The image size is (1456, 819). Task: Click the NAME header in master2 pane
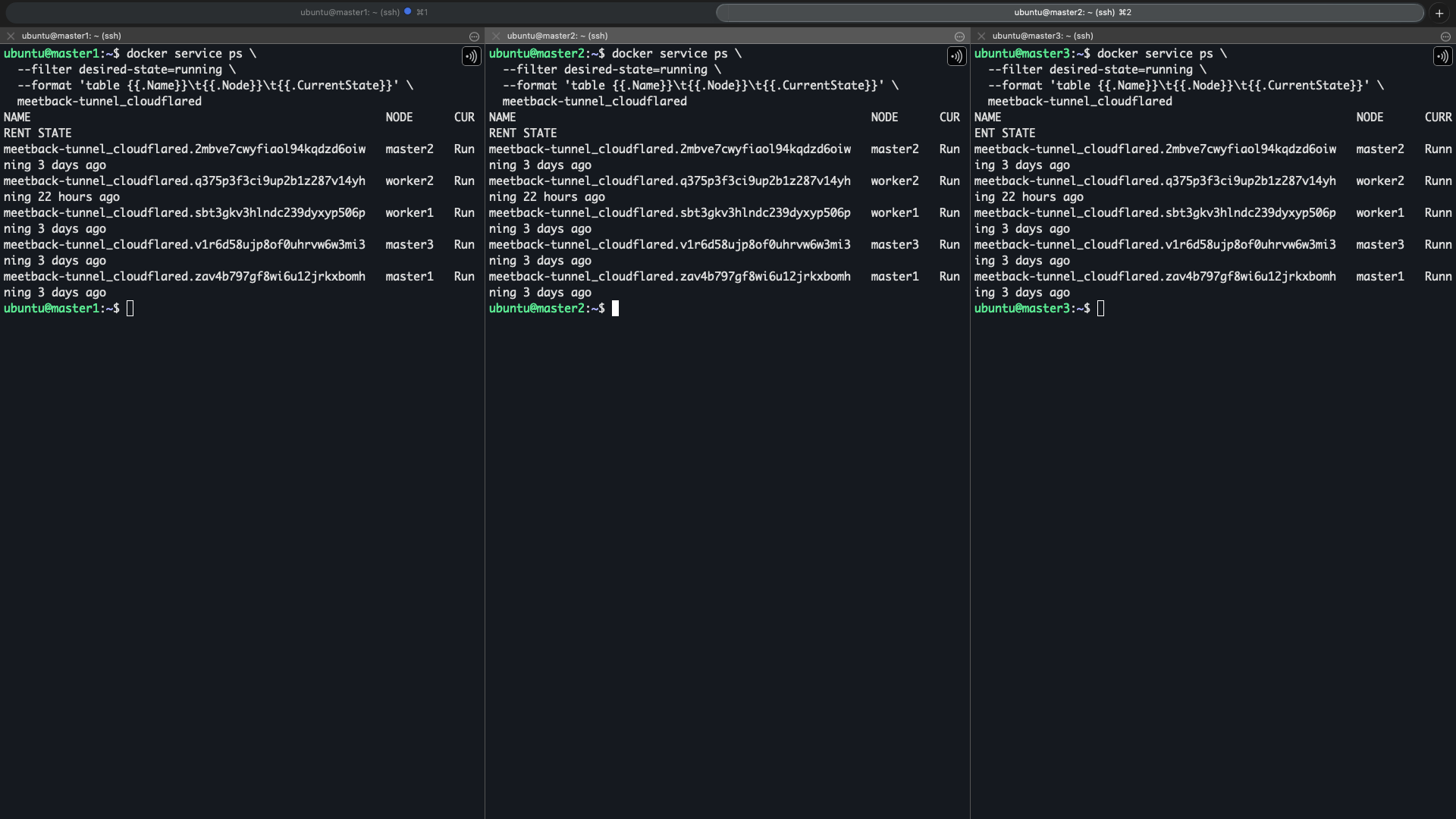(503, 118)
